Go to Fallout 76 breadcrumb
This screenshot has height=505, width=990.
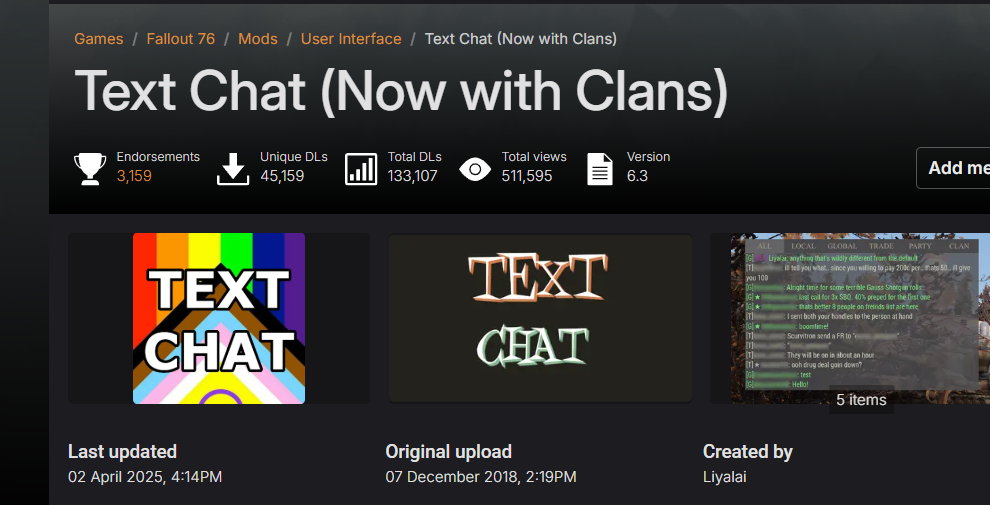(181, 39)
